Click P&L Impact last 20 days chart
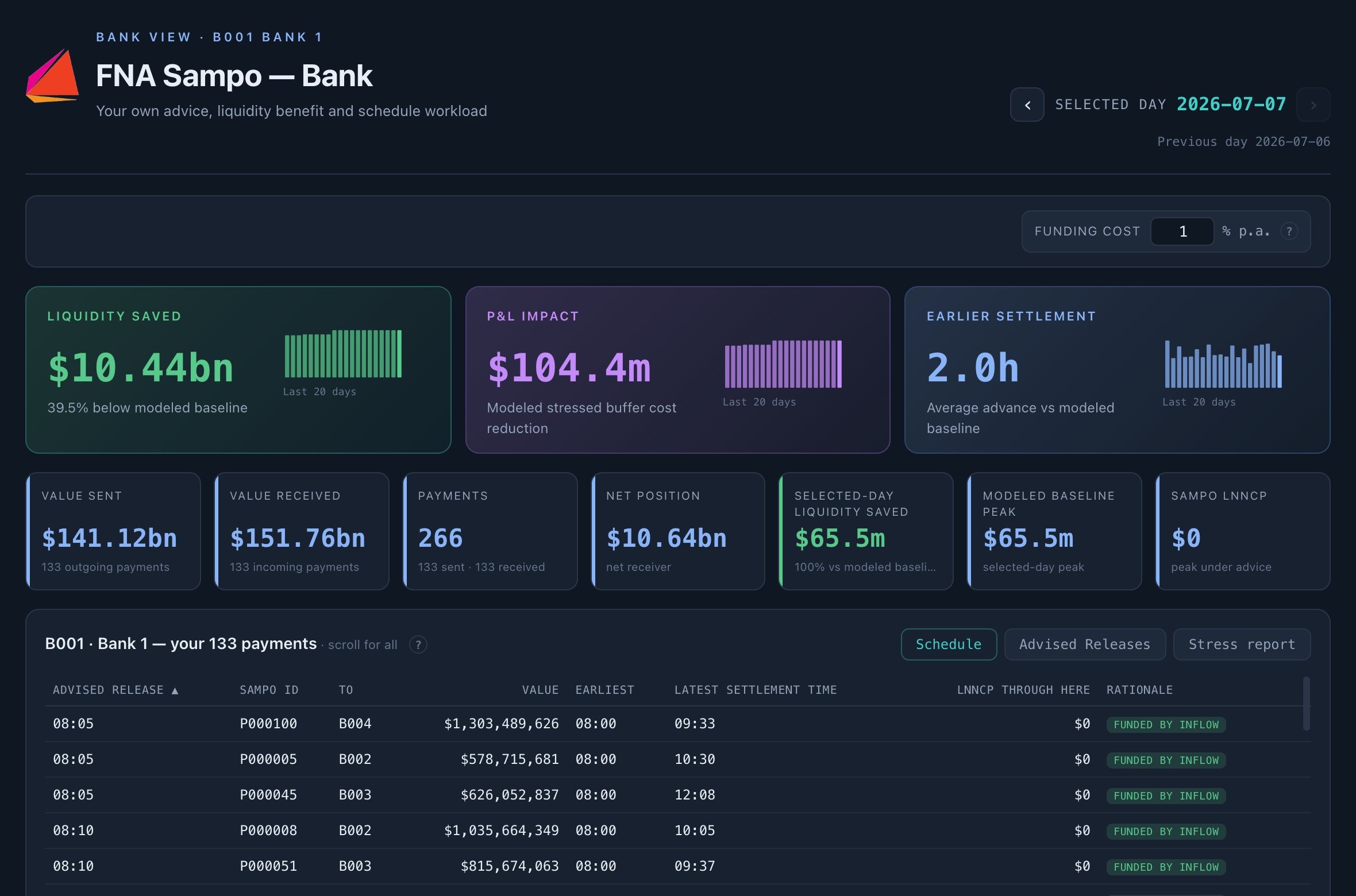The image size is (1356, 896). coord(783,364)
